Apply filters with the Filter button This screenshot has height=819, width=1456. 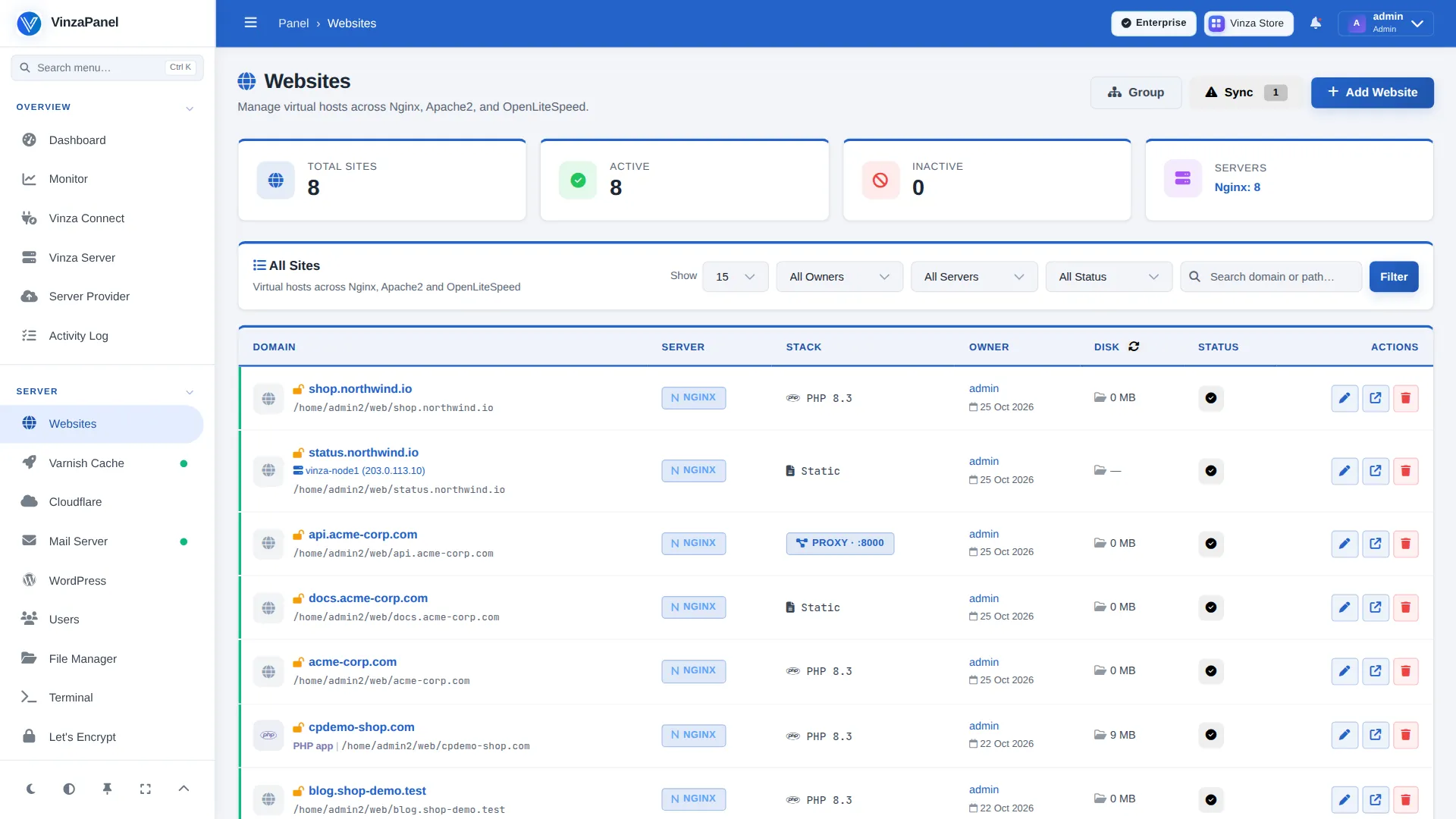[1394, 277]
